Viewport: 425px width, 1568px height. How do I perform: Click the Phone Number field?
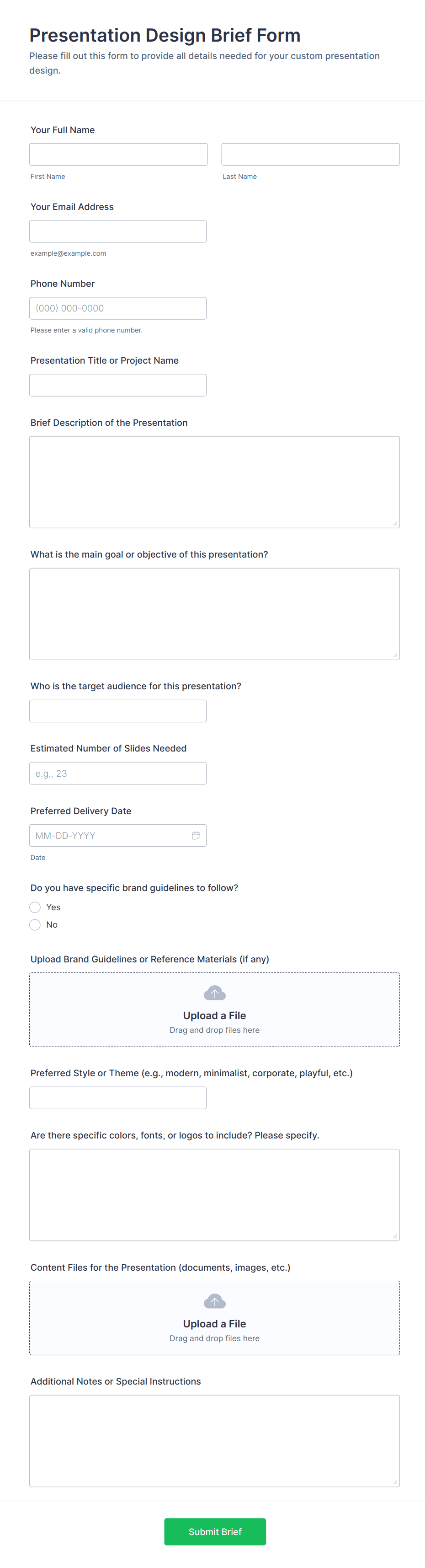point(118,308)
